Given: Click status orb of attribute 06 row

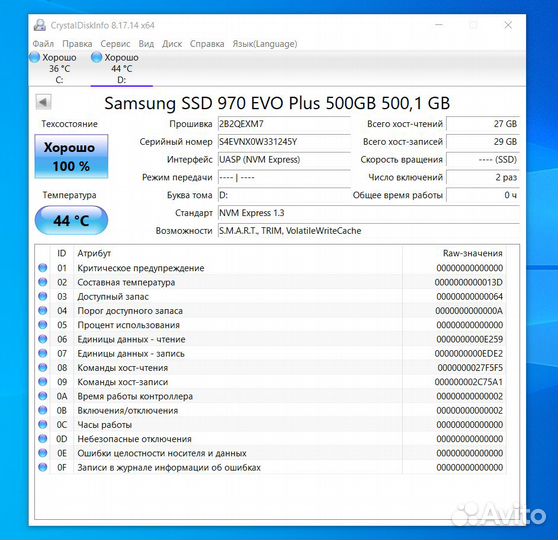Looking at the screenshot, I should pyautogui.click(x=43, y=339).
